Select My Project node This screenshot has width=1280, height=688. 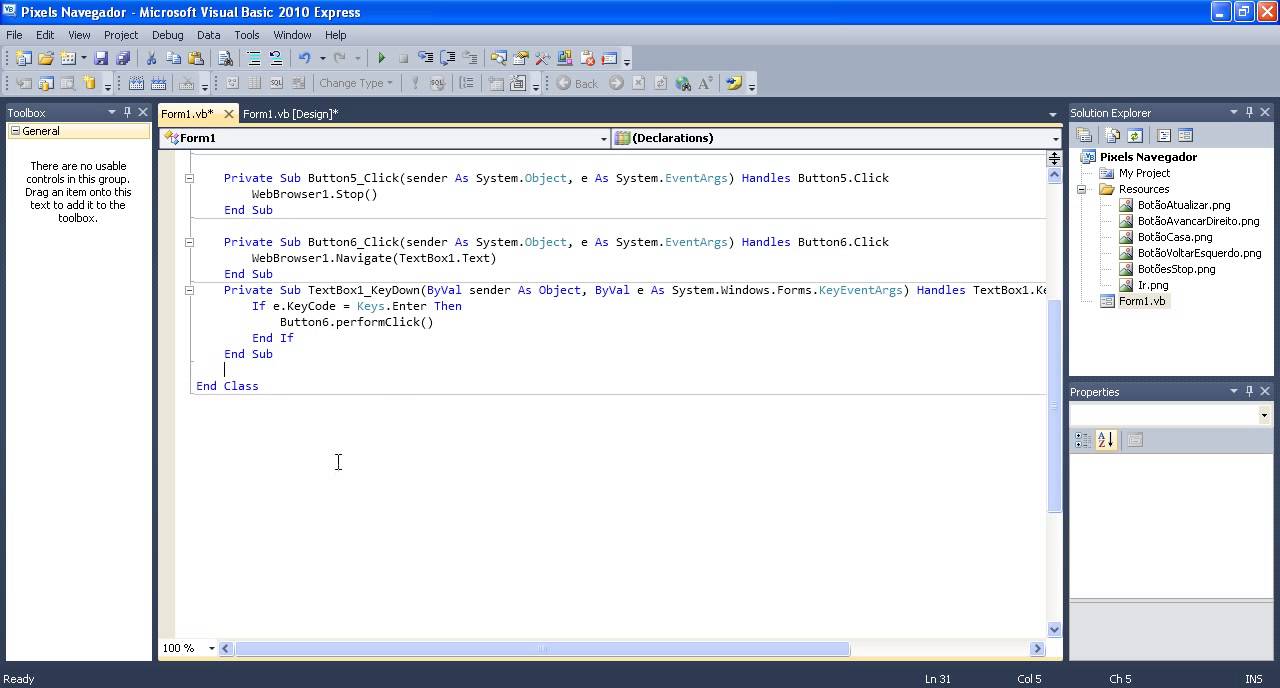click(1144, 173)
